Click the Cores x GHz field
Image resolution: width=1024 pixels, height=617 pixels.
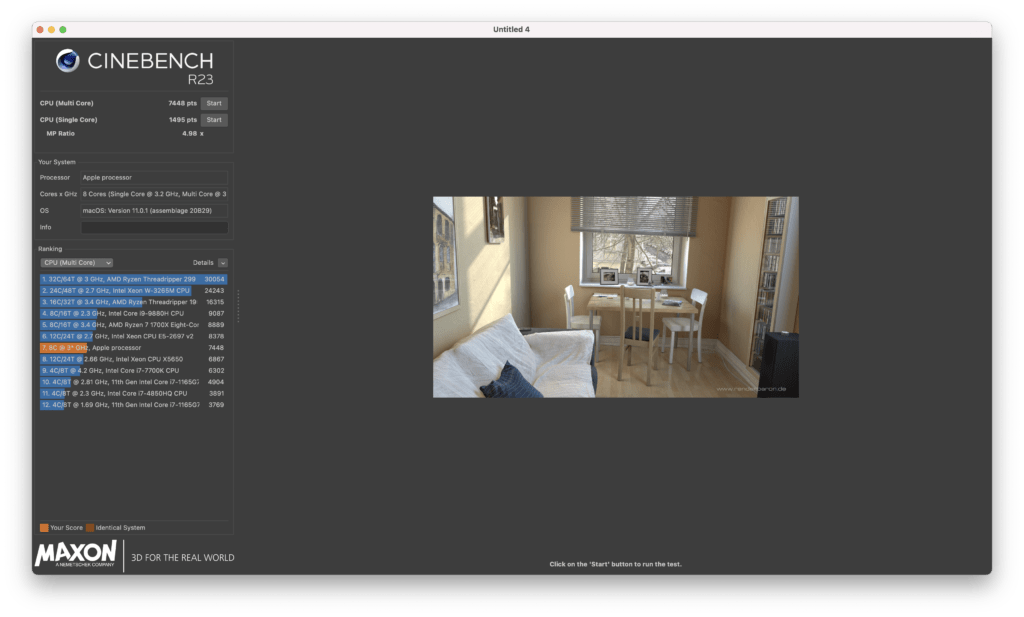pos(154,194)
